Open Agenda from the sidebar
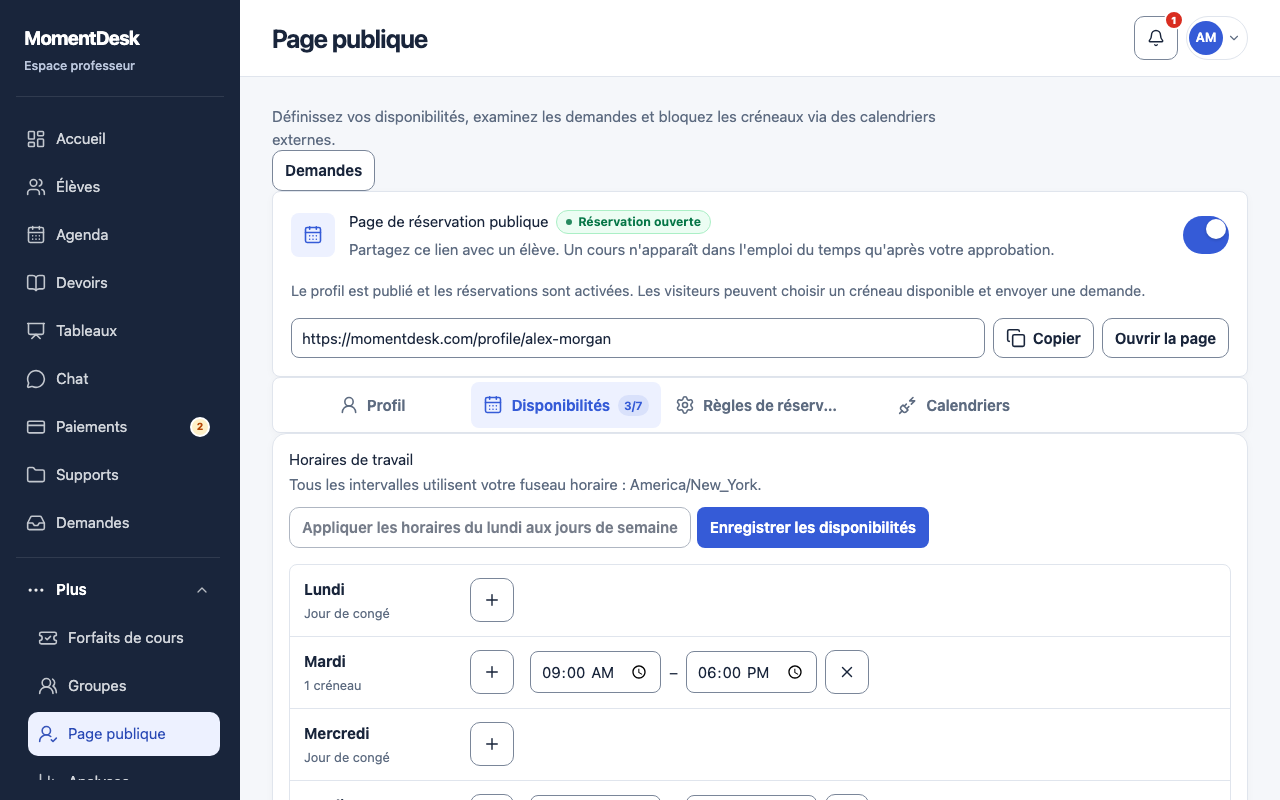Image resolution: width=1280 pixels, height=800 pixels. pos(120,235)
